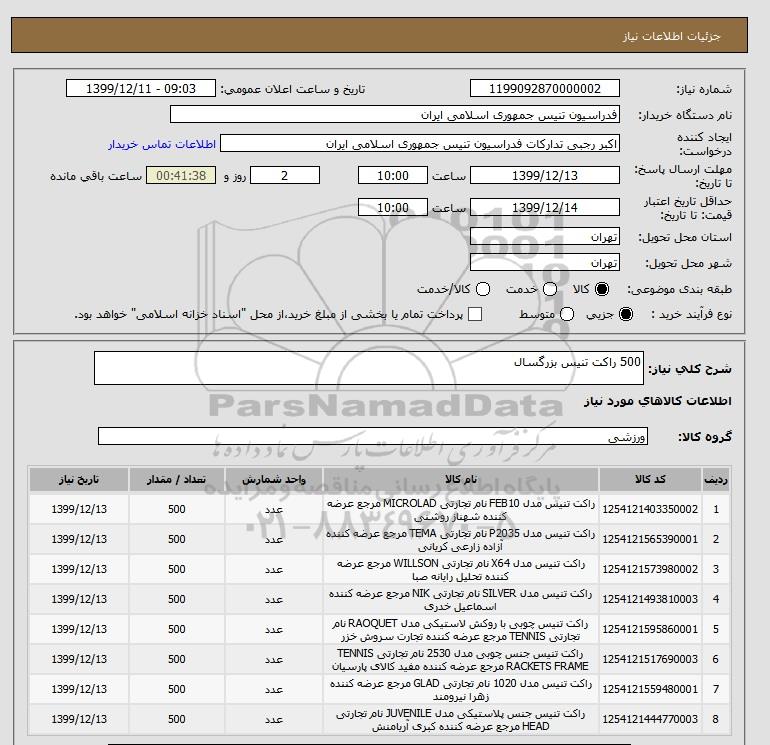Click response deadline date 1399/12/13 field

coord(545,175)
